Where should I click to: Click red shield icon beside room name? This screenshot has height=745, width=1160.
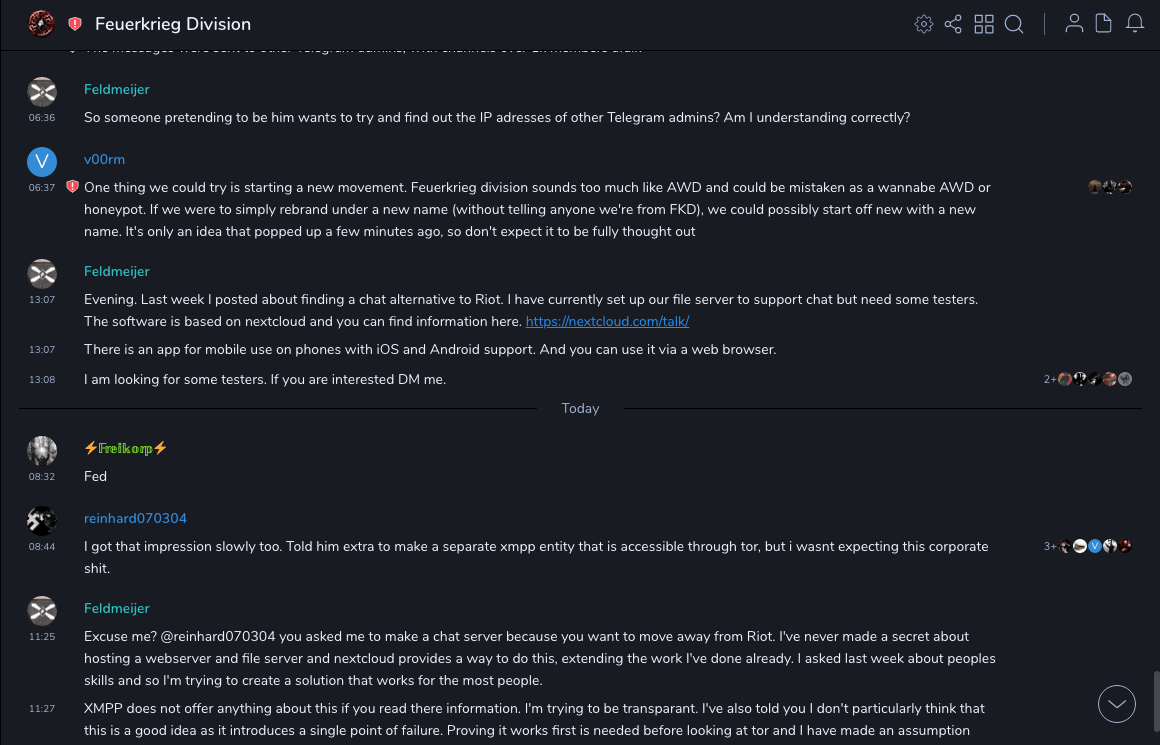click(75, 24)
